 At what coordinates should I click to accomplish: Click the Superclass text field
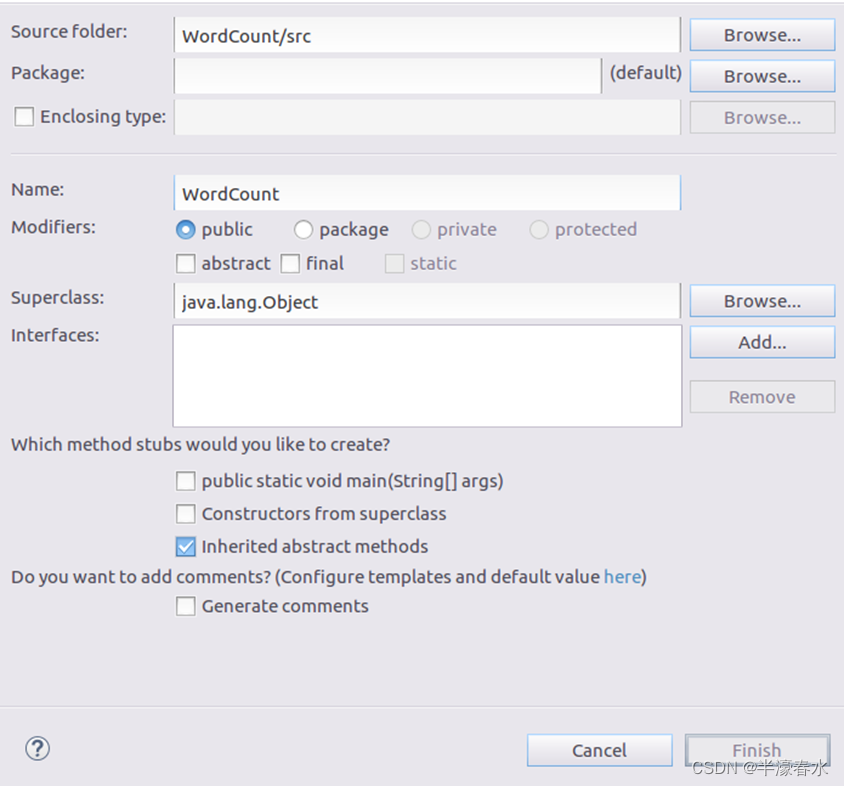point(426,301)
